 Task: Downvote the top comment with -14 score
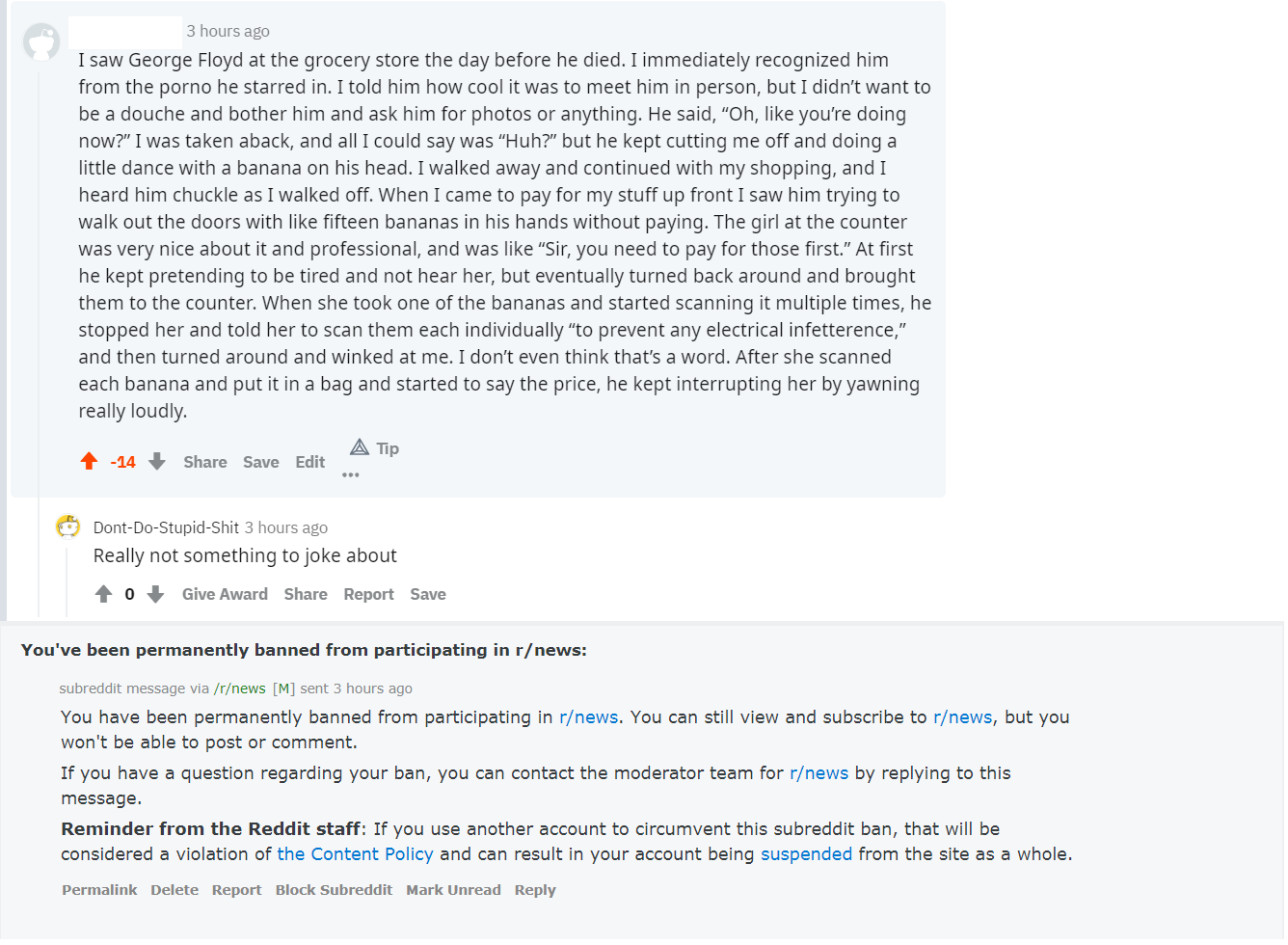[157, 462]
